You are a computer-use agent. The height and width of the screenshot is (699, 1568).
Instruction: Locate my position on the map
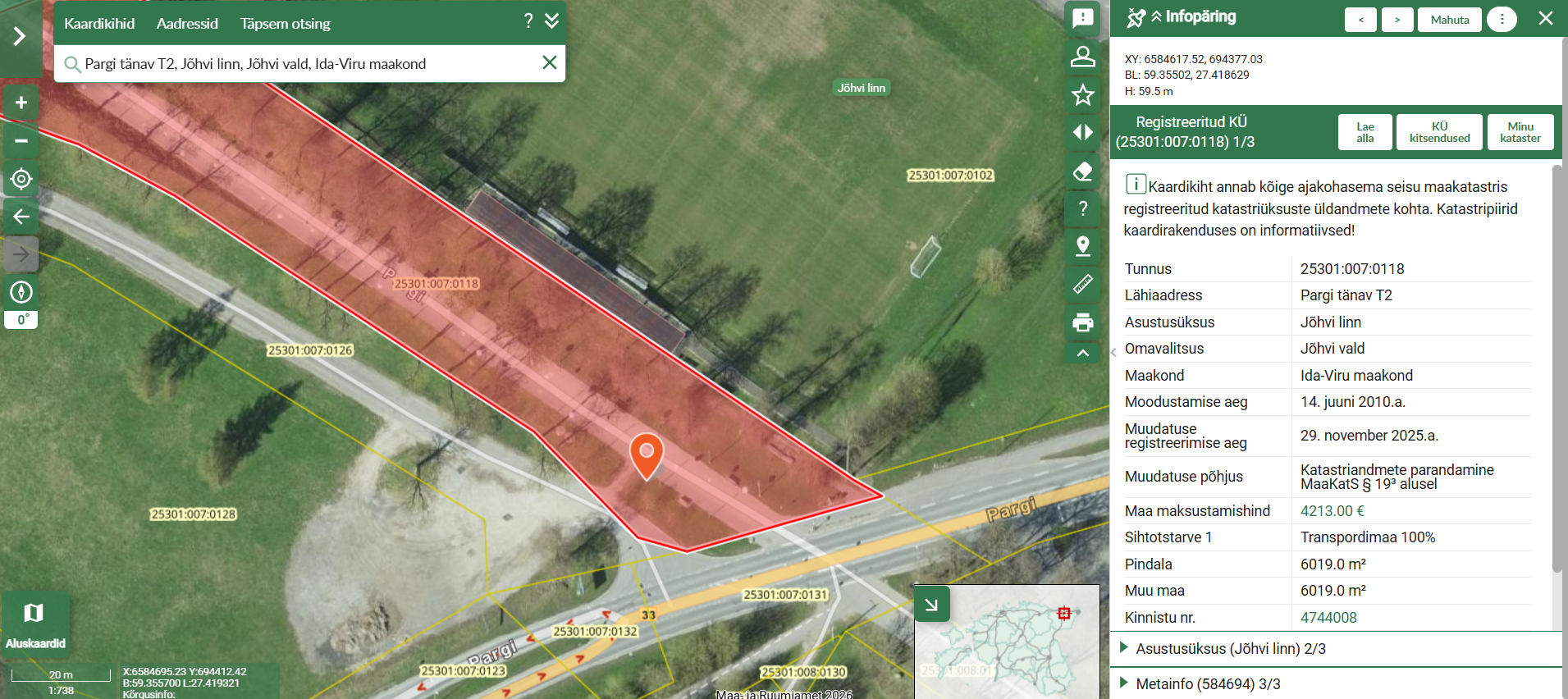tap(21, 179)
